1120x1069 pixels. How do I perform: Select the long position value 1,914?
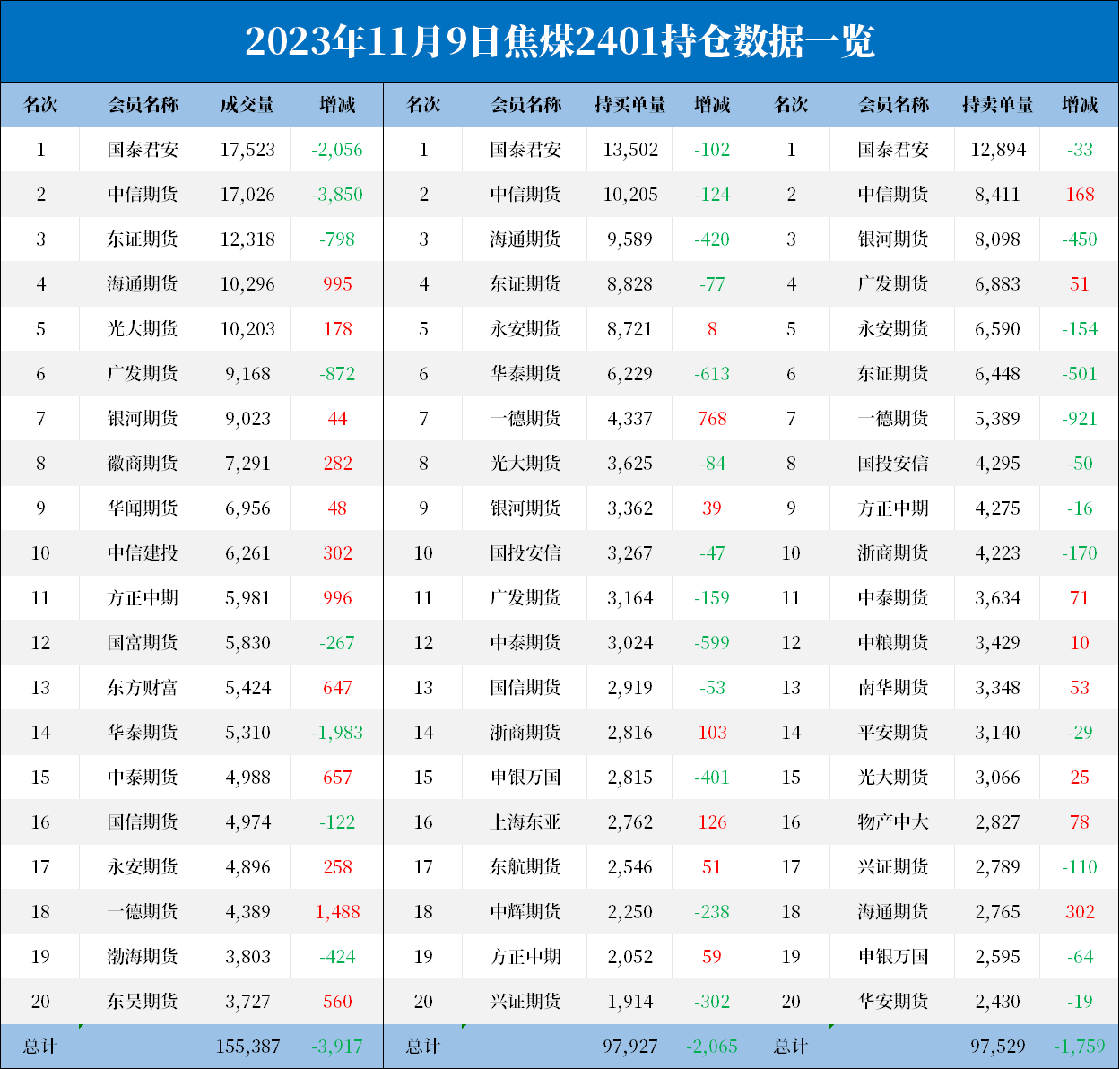coord(630,1002)
